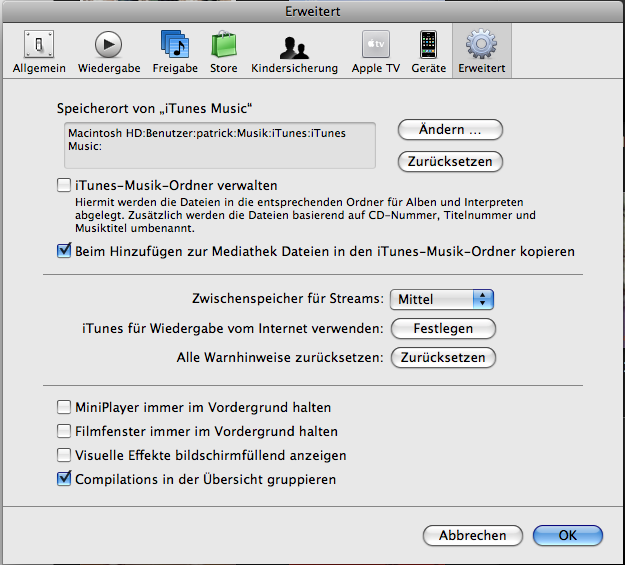Open the Allgemein preferences switch icon
The height and width of the screenshot is (565, 625).
[39, 44]
